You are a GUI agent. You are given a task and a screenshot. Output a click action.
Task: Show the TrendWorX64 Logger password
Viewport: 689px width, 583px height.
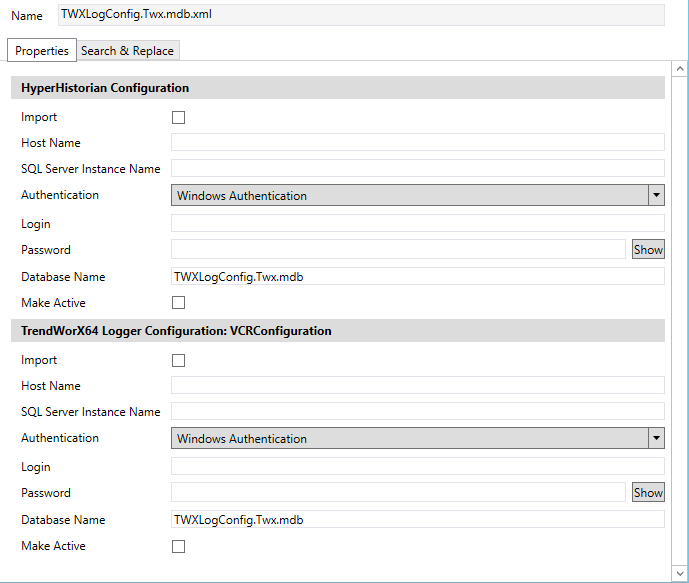tap(648, 492)
